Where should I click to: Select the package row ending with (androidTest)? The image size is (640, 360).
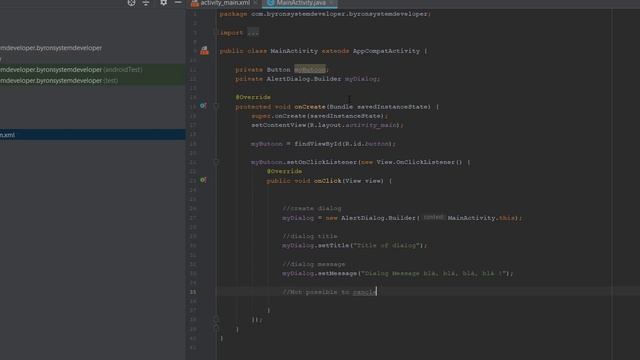coord(93,70)
